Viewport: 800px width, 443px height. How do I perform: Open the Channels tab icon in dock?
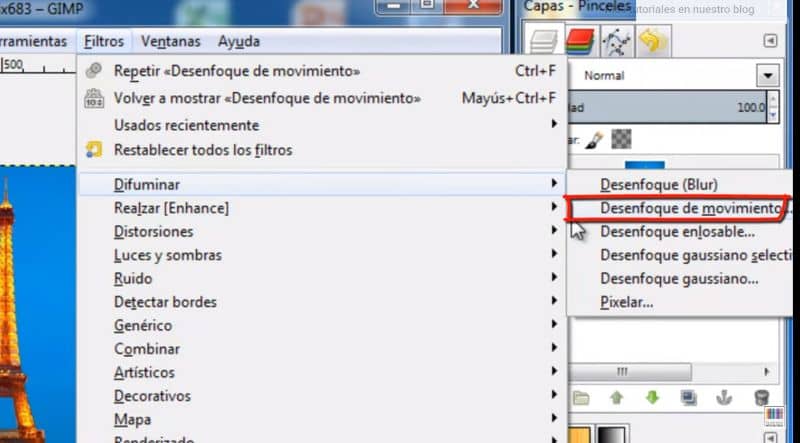pyautogui.click(x=580, y=41)
